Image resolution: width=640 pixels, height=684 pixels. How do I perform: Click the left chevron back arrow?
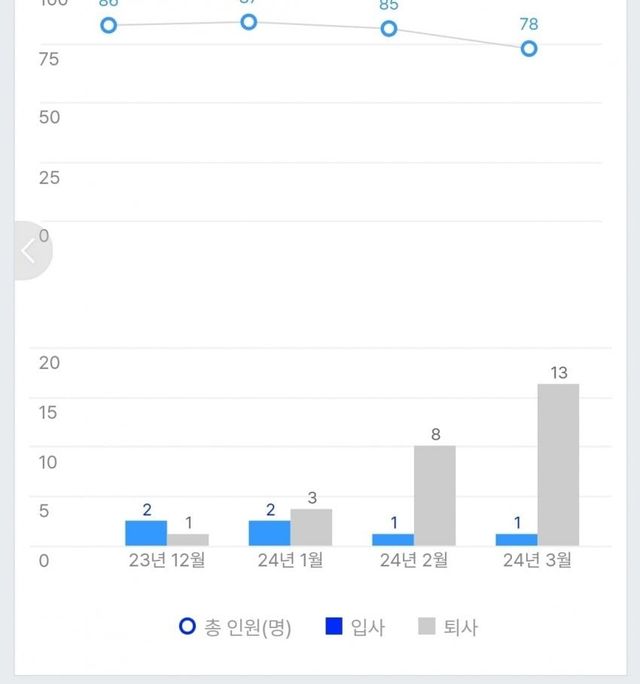[28, 250]
